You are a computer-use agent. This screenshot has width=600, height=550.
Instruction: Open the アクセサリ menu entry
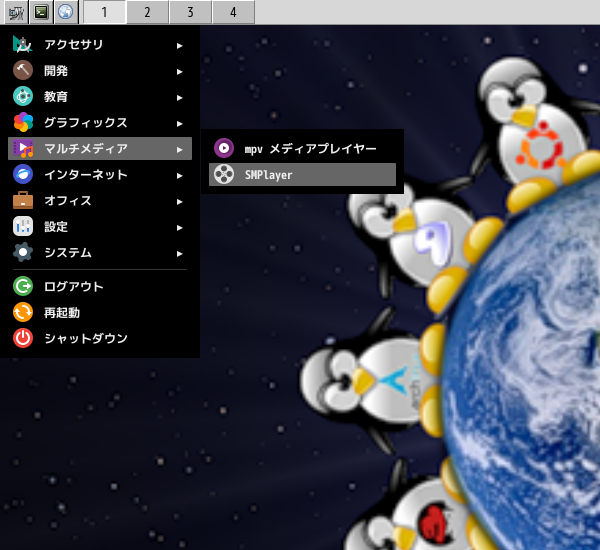(100, 44)
